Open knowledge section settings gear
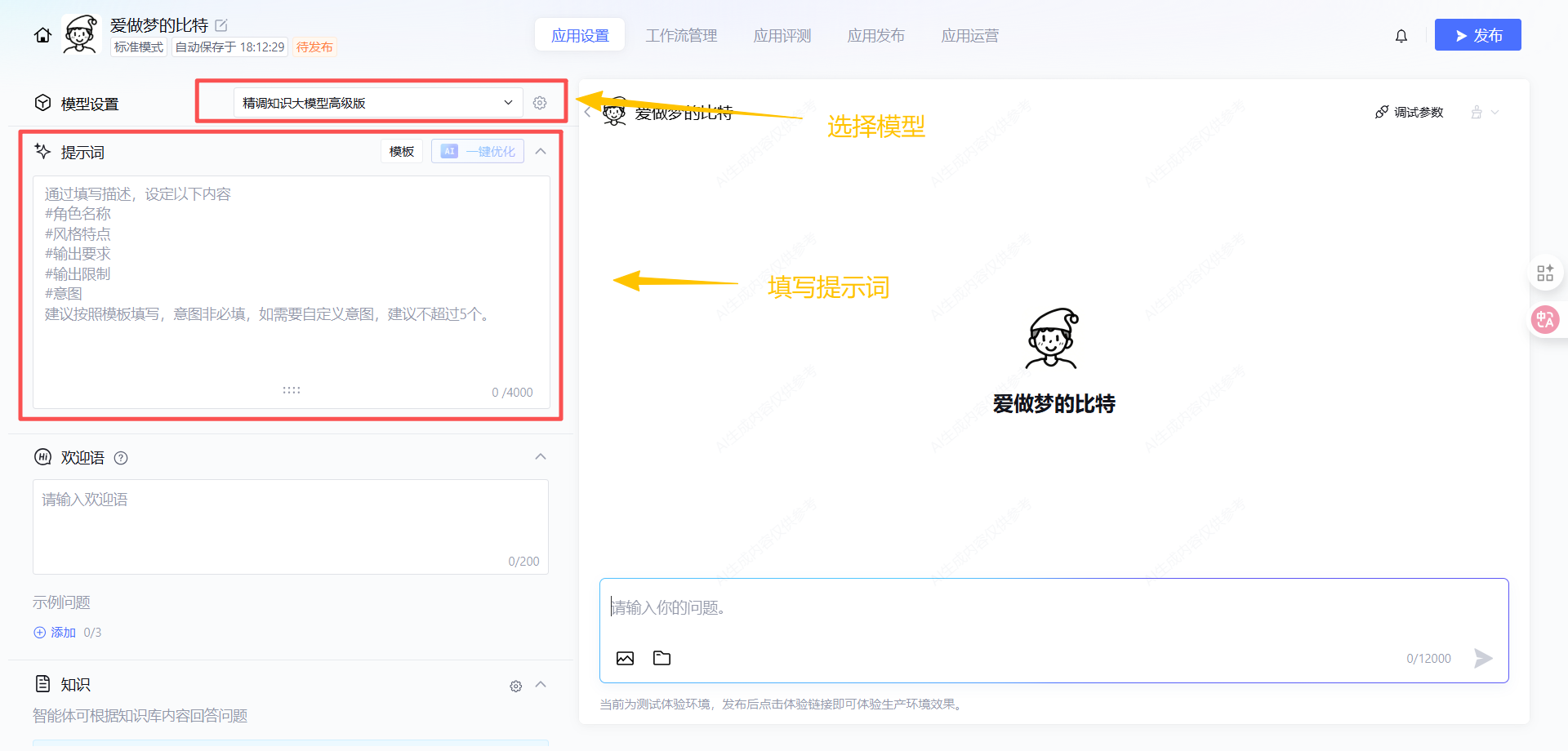The width and height of the screenshot is (1568, 751). [515, 686]
